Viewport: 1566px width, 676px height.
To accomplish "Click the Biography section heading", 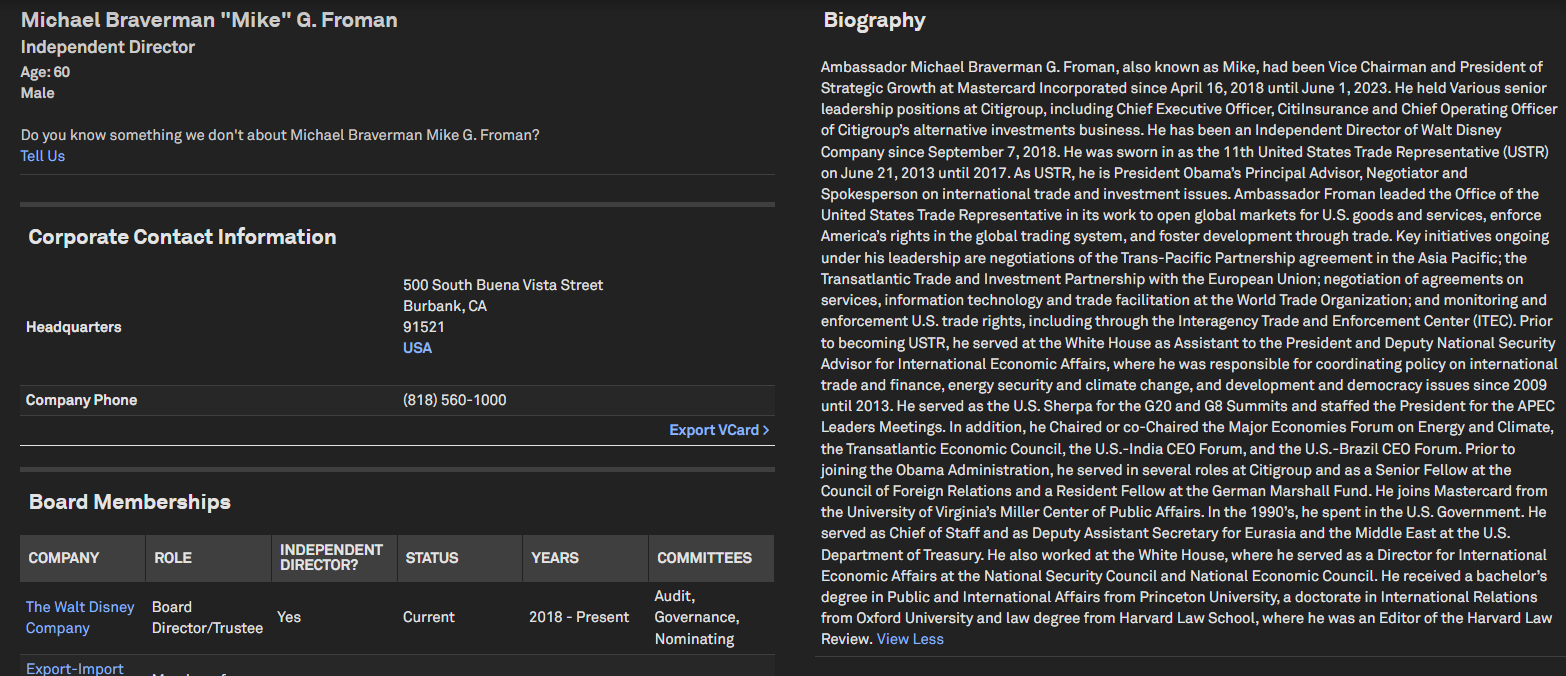I will pos(874,20).
